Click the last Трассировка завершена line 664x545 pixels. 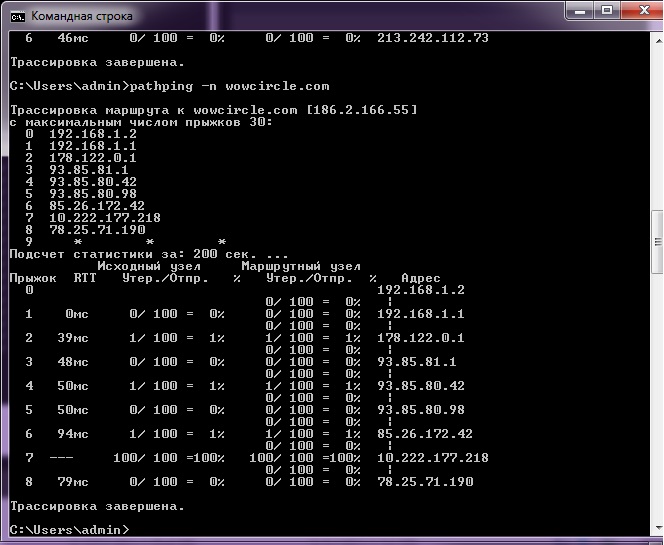click(96, 505)
